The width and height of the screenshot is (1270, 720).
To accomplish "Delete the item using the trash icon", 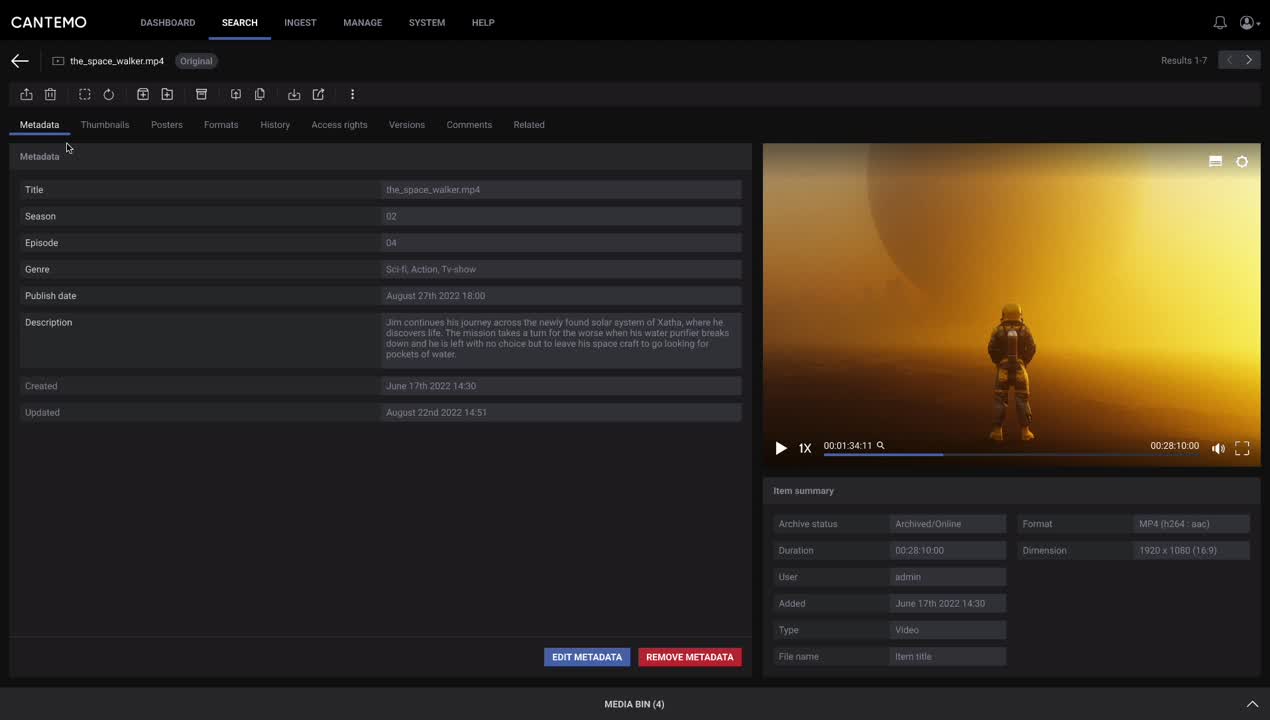I will click(50, 94).
